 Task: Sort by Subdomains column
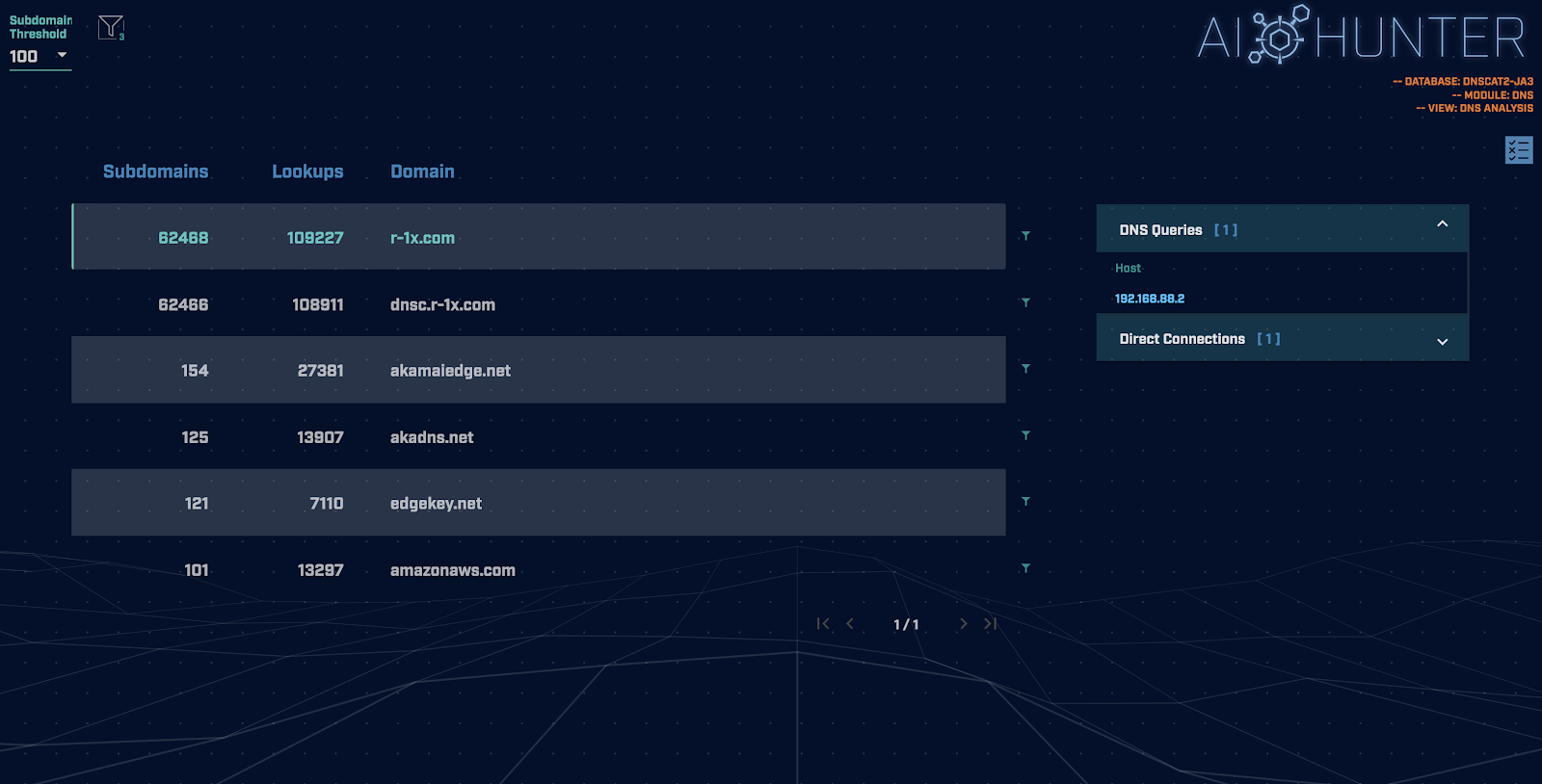(155, 171)
